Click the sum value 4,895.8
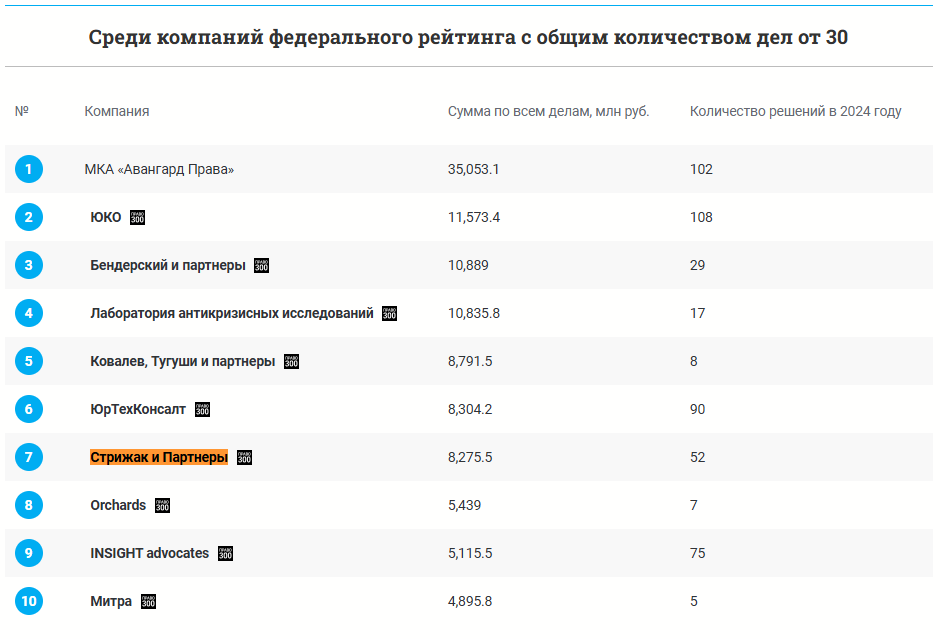This screenshot has height=639, width=940. pos(470,601)
